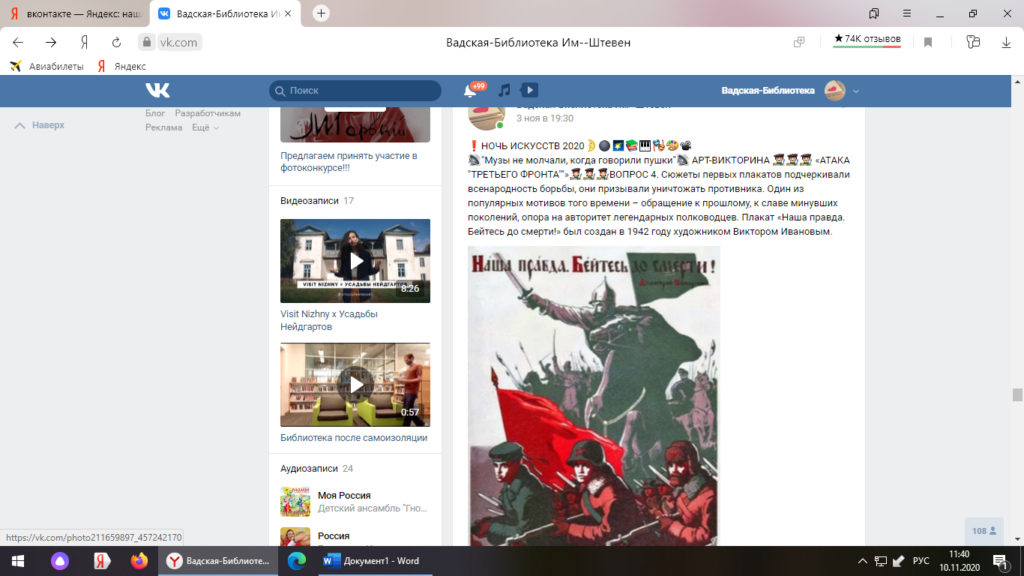Play the Россия audio track
This screenshot has height=576, width=1024.
[x=295, y=537]
